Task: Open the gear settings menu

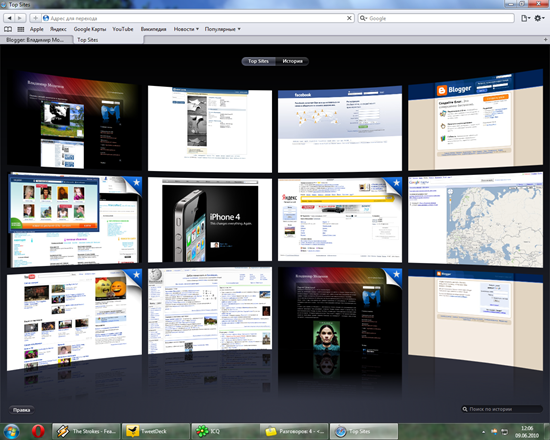Action: (x=539, y=18)
